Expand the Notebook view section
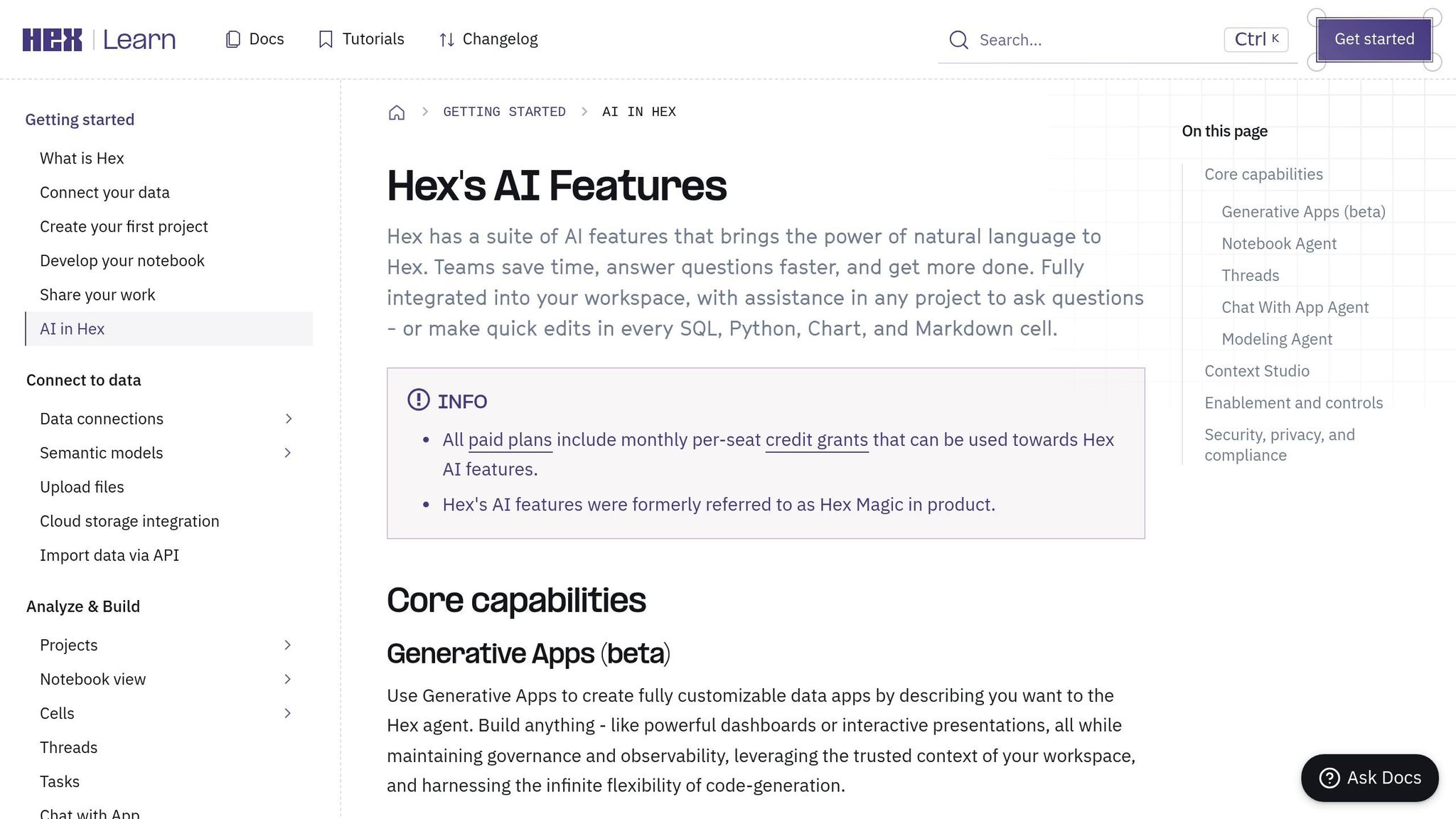This screenshot has height=819, width=1456. pos(288,679)
